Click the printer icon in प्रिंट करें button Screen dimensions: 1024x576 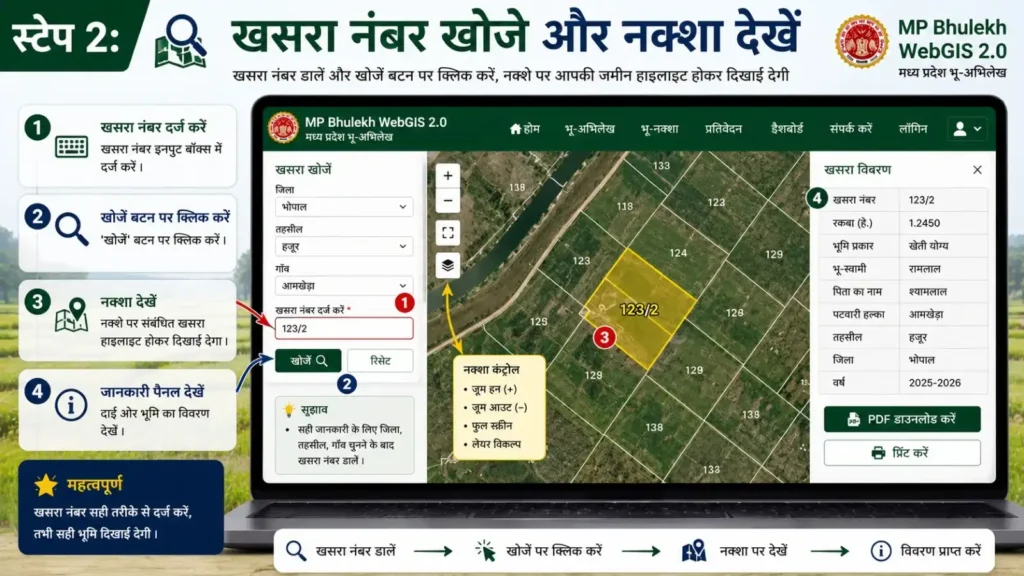click(878, 453)
